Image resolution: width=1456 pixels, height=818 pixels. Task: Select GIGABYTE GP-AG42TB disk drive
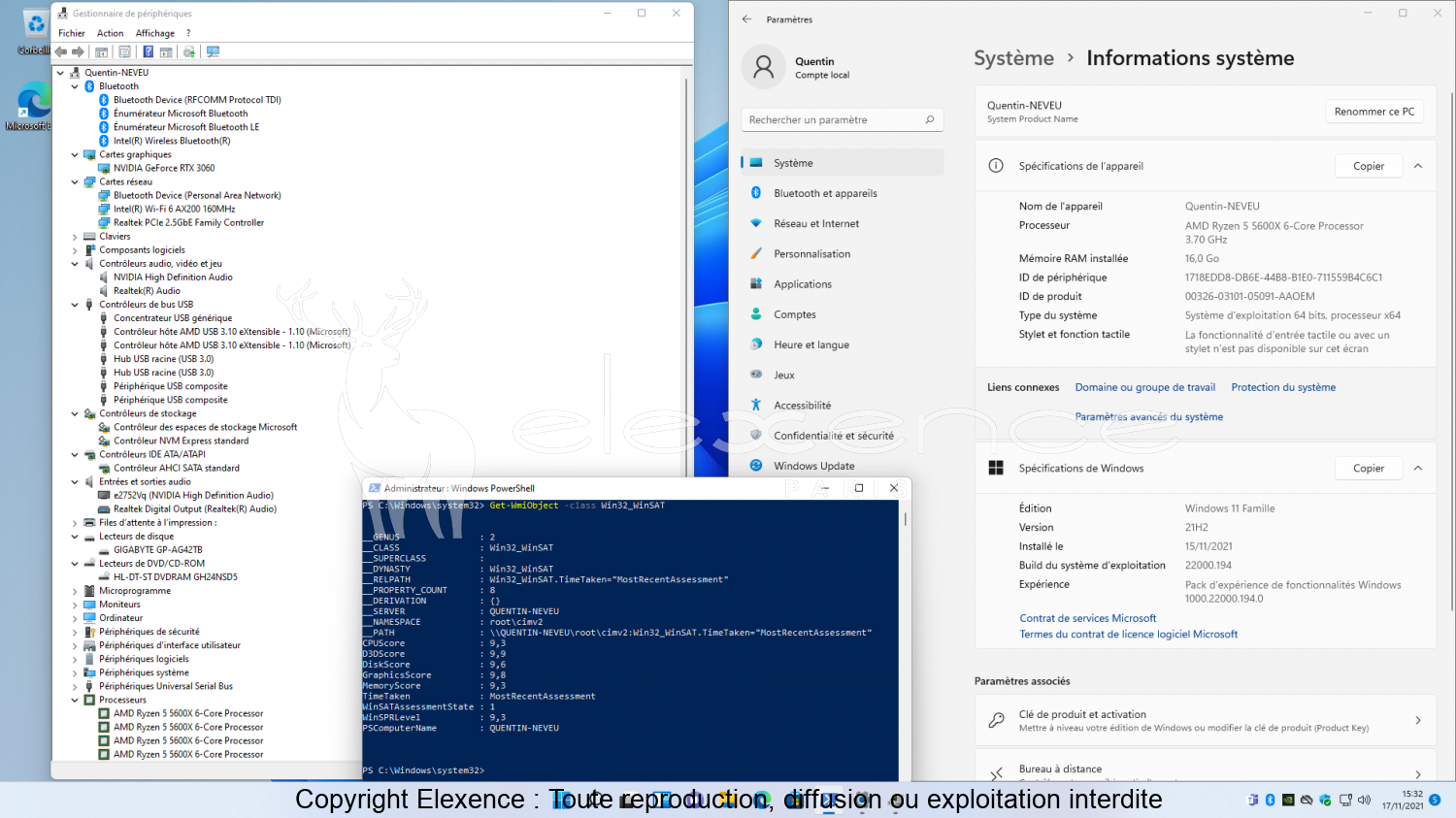[x=157, y=549]
